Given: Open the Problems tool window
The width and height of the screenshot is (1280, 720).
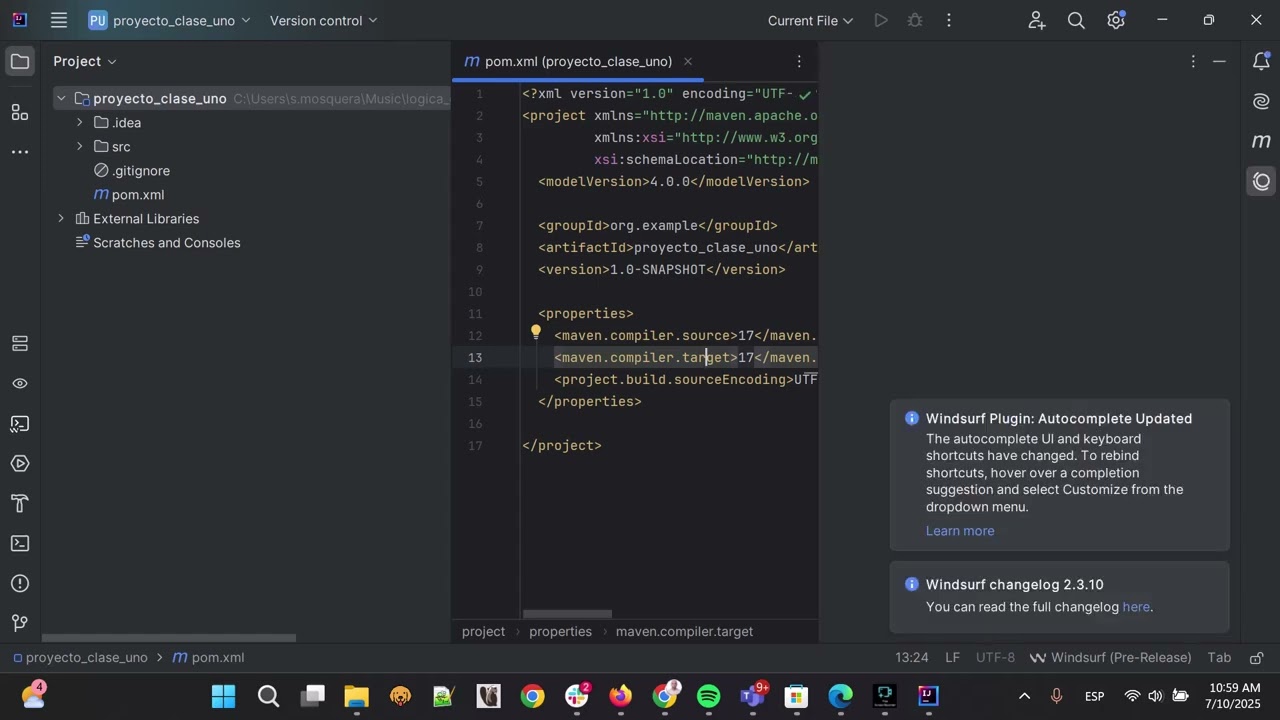Looking at the screenshot, I should (x=20, y=583).
